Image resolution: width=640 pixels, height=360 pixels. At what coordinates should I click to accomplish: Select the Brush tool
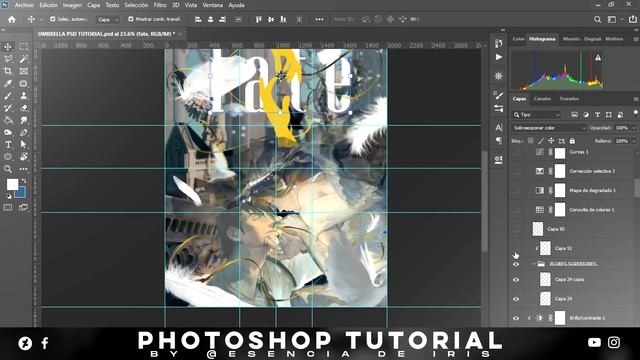click(8, 96)
